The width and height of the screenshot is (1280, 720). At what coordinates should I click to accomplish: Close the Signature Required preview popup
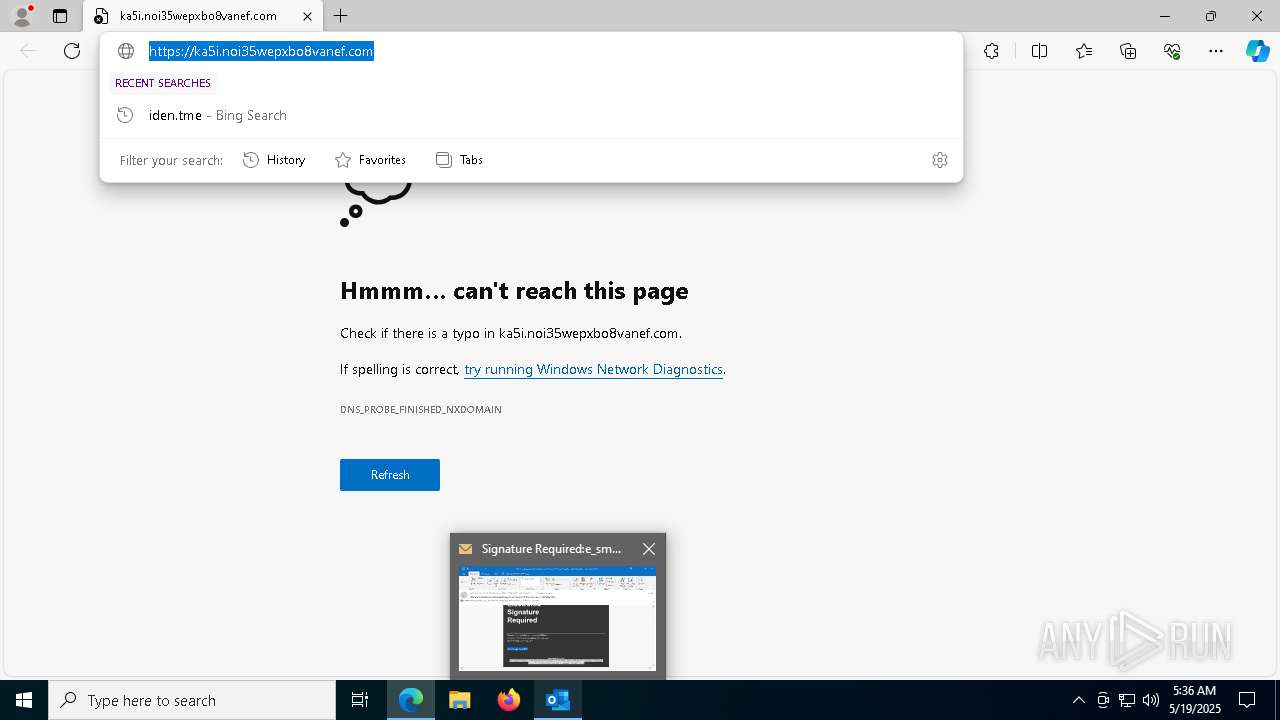coord(649,549)
